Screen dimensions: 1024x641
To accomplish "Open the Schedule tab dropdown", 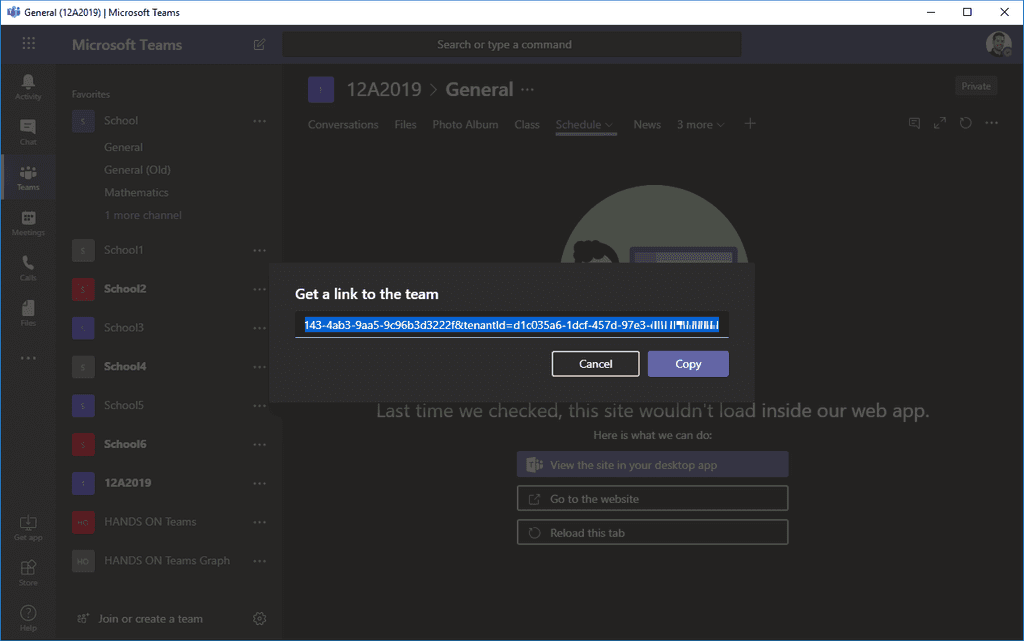I will click(x=609, y=125).
